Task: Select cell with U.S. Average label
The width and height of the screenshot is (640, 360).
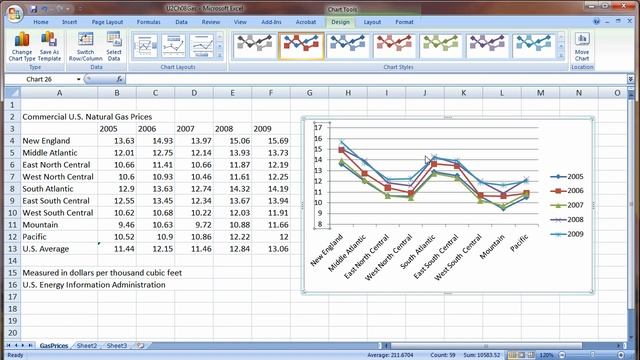Action: (59, 249)
